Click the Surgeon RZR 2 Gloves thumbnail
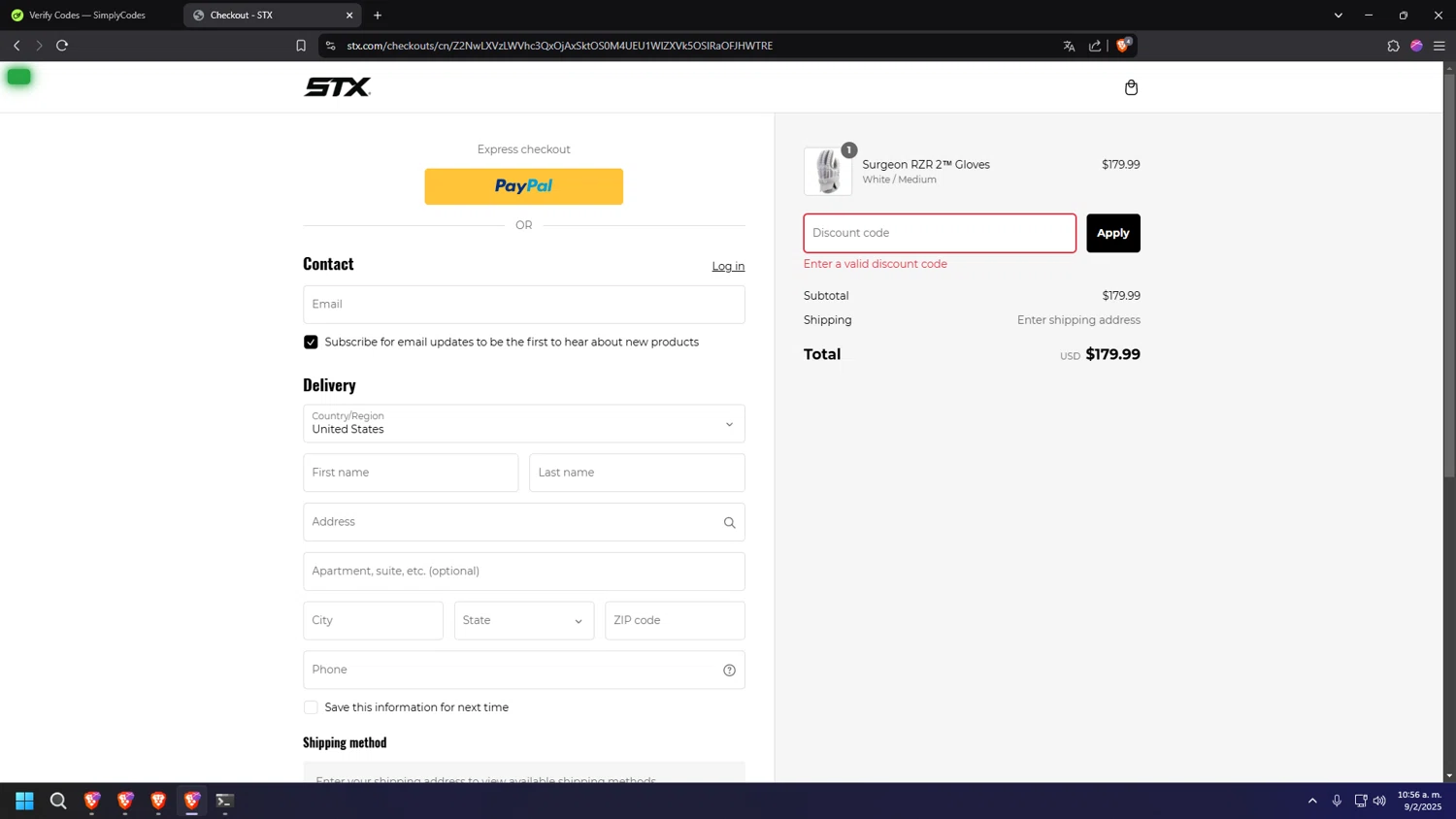Screen dimensions: 1456x819 pos(828,172)
